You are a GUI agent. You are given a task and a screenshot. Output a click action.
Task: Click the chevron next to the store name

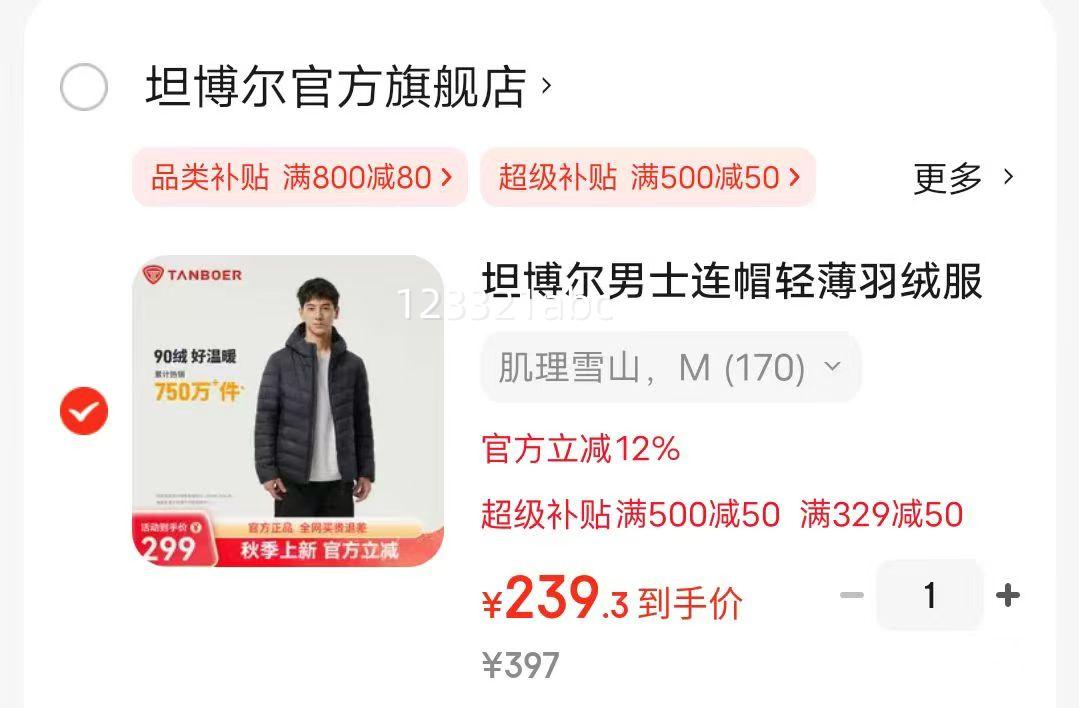(546, 86)
